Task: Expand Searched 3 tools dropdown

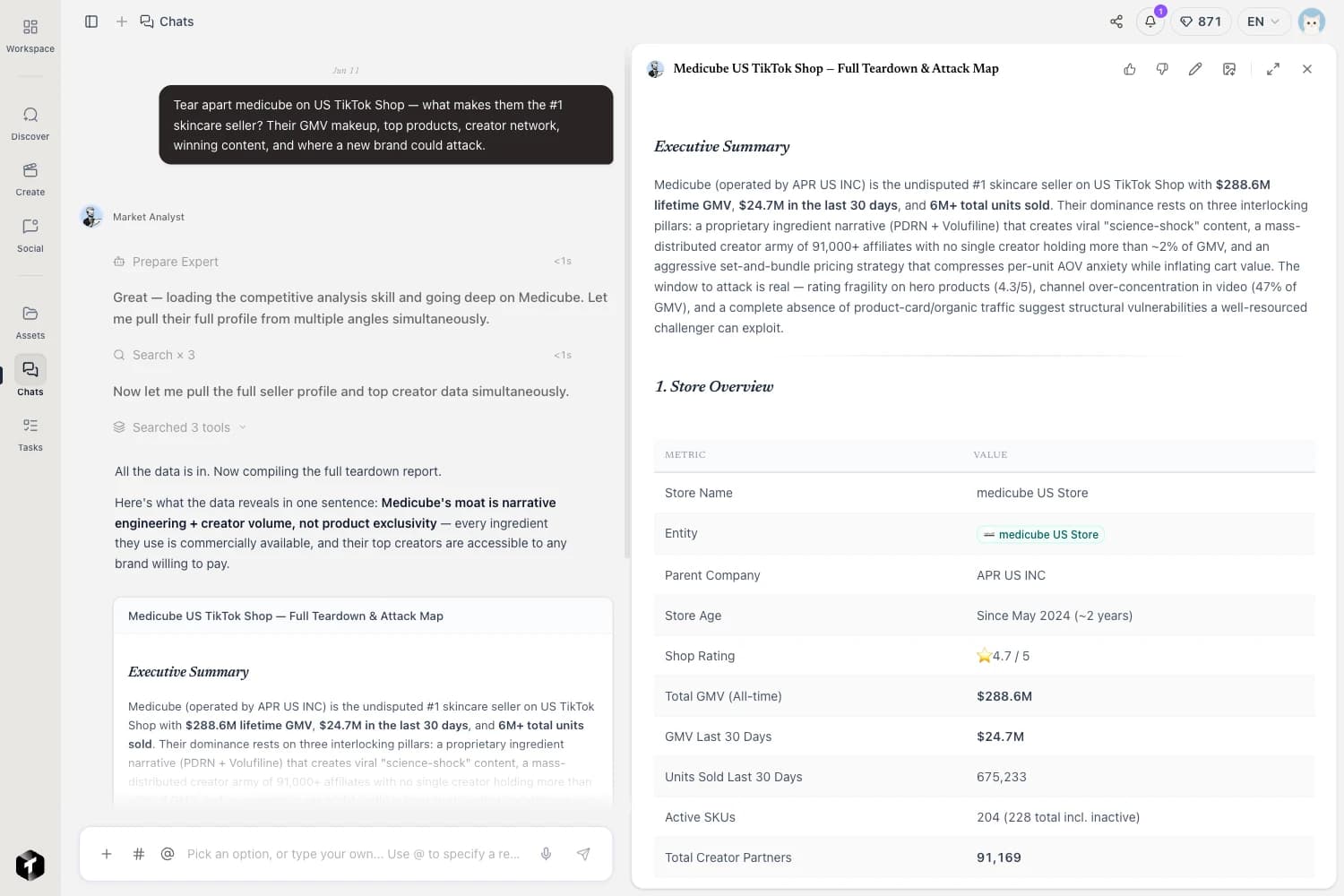Action: click(180, 427)
